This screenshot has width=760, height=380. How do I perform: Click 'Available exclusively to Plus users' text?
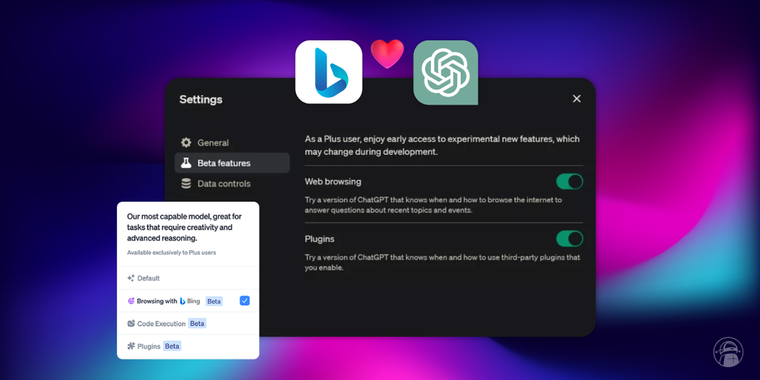point(172,253)
